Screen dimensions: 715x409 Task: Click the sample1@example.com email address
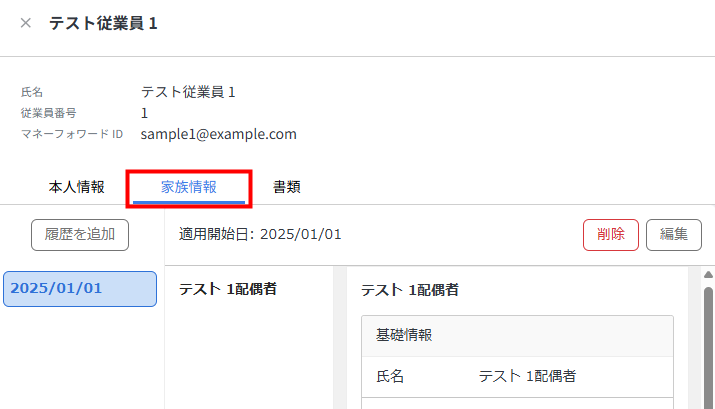(218, 134)
